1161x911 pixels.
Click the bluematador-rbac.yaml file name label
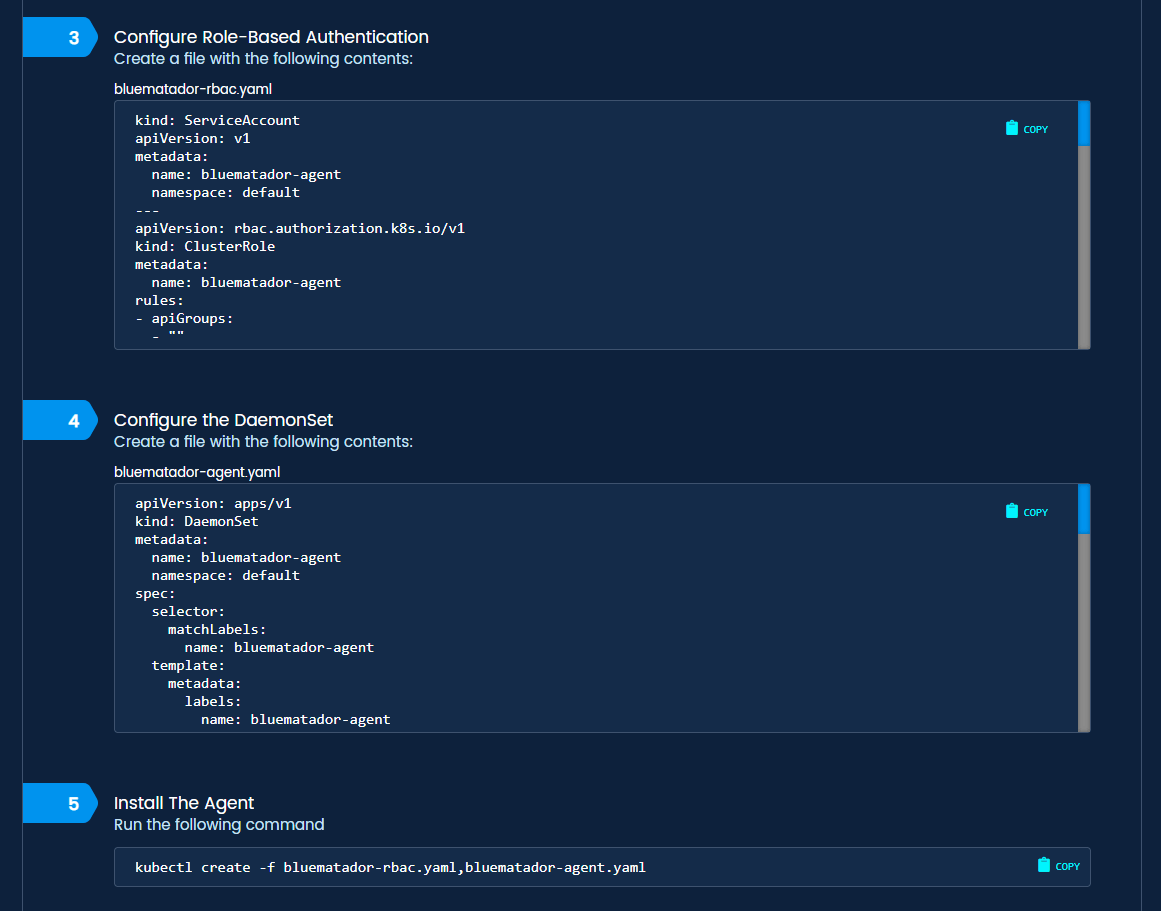[178, 89]
